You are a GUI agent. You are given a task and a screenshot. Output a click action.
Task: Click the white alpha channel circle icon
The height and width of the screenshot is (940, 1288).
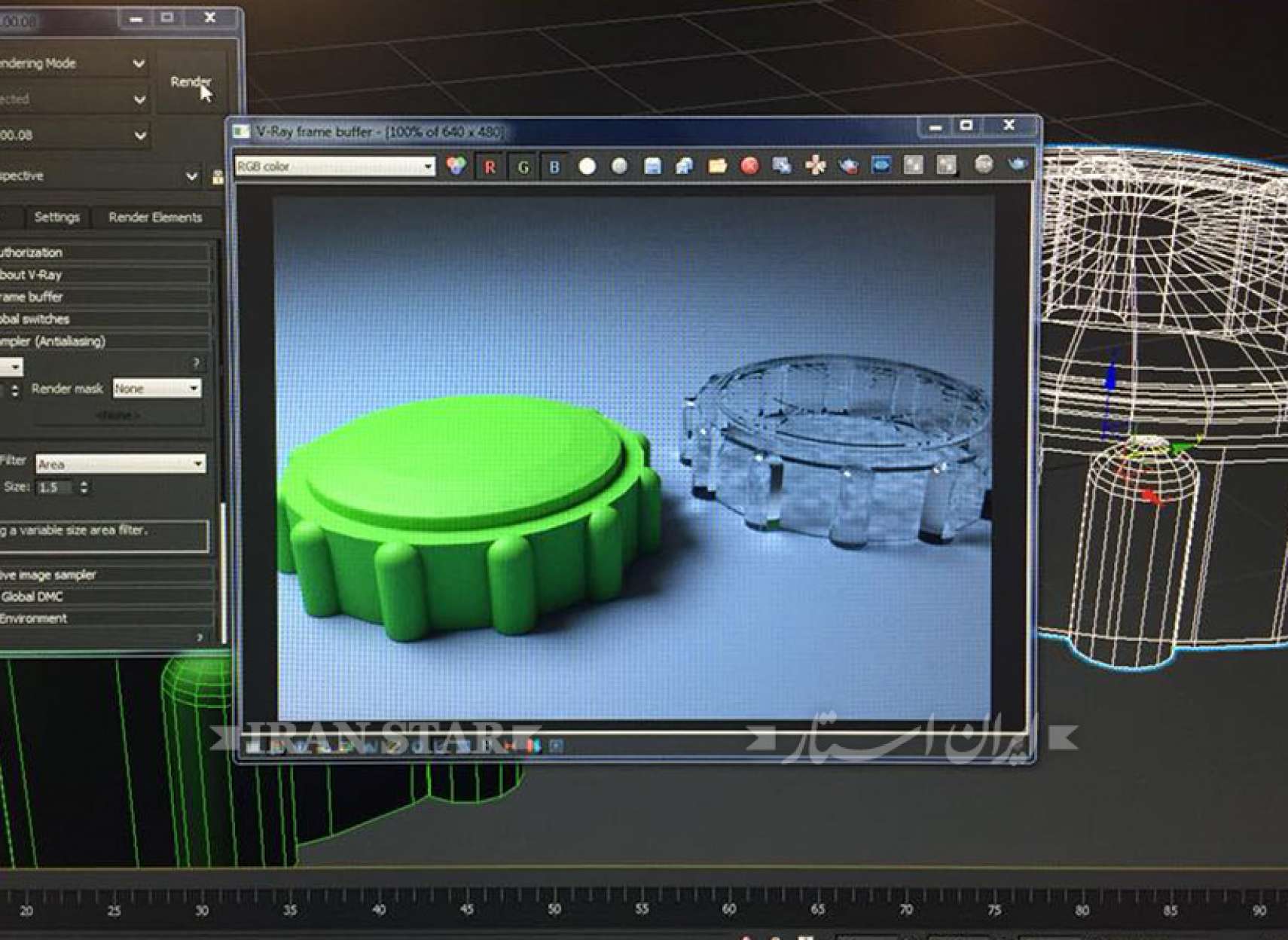(x=587, y=166)
